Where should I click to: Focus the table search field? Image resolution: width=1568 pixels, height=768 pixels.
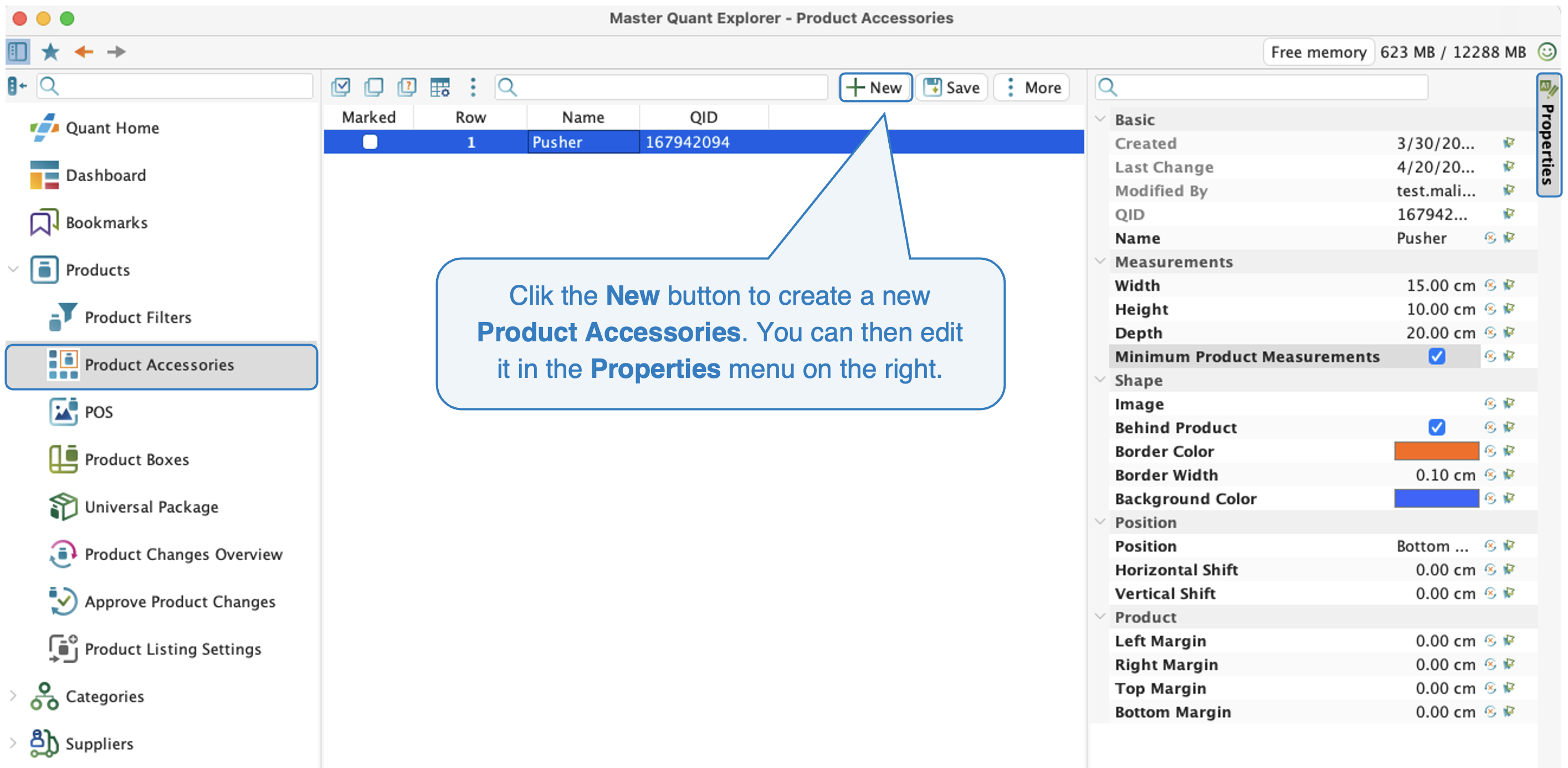point(662,87)
